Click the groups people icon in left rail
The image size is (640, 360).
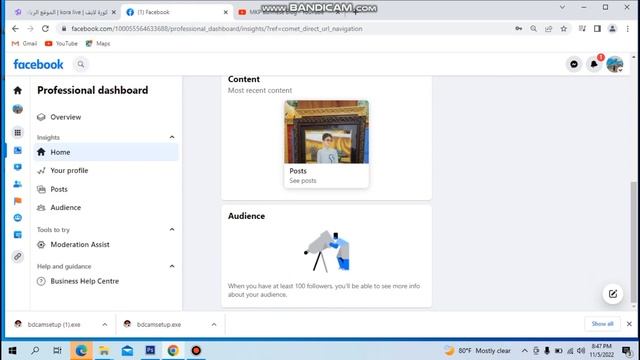(18, 184)
